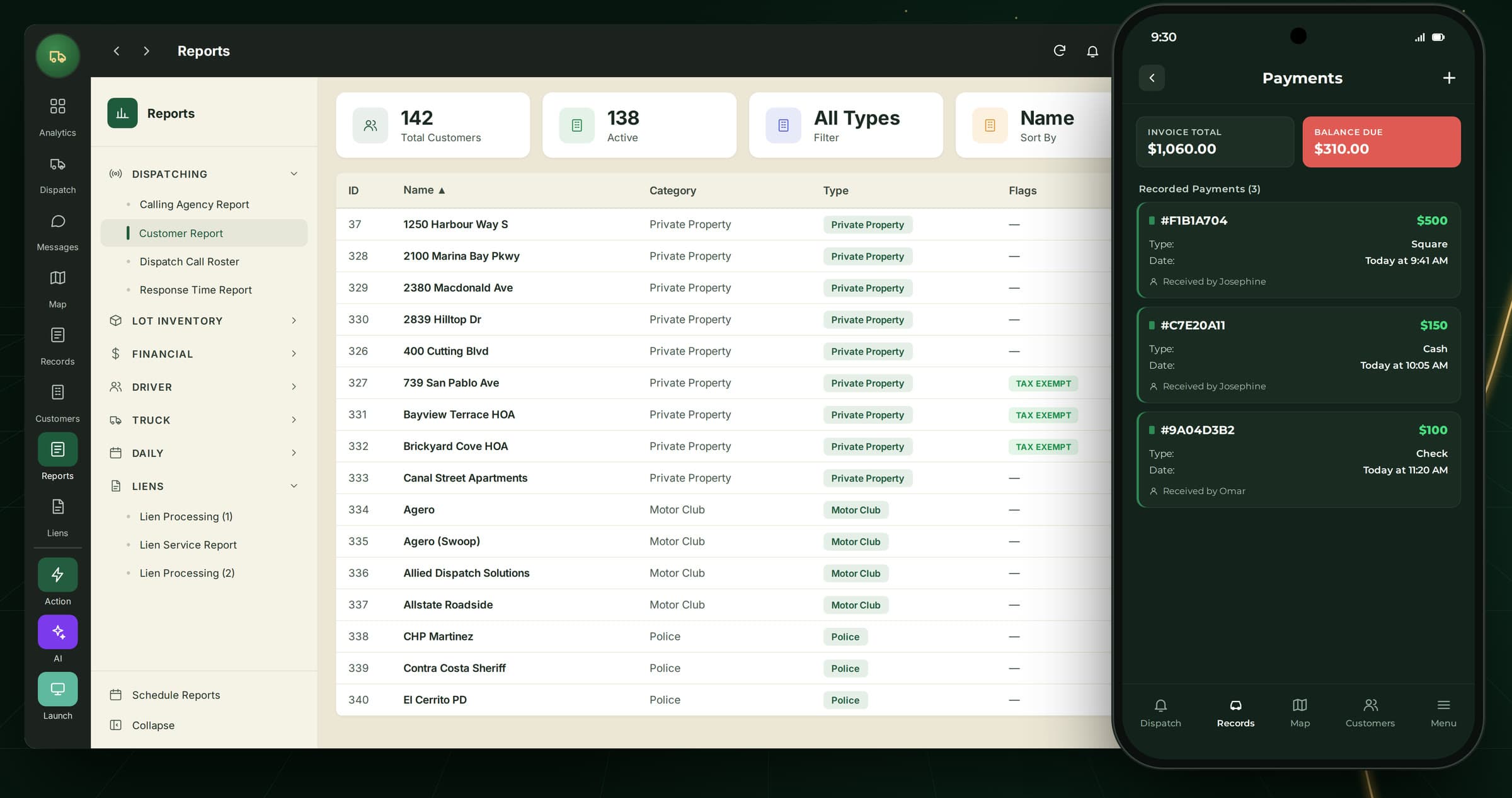Tap Dispatch bell tab on phone
The image size is (1512, 798).
[x=1160, y=713]
